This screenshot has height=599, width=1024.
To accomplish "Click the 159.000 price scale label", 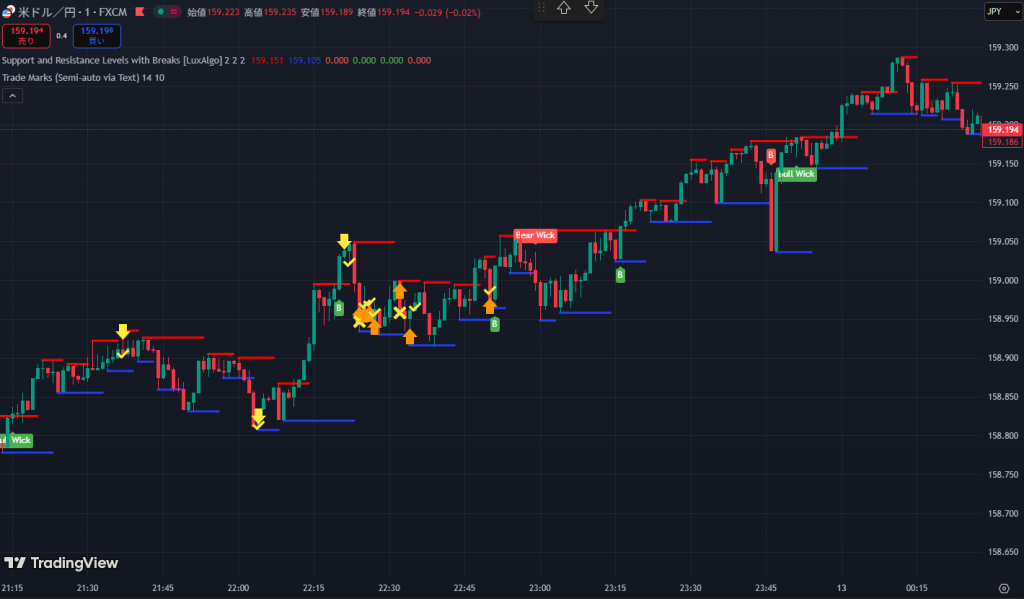I will click(1002, 280).
